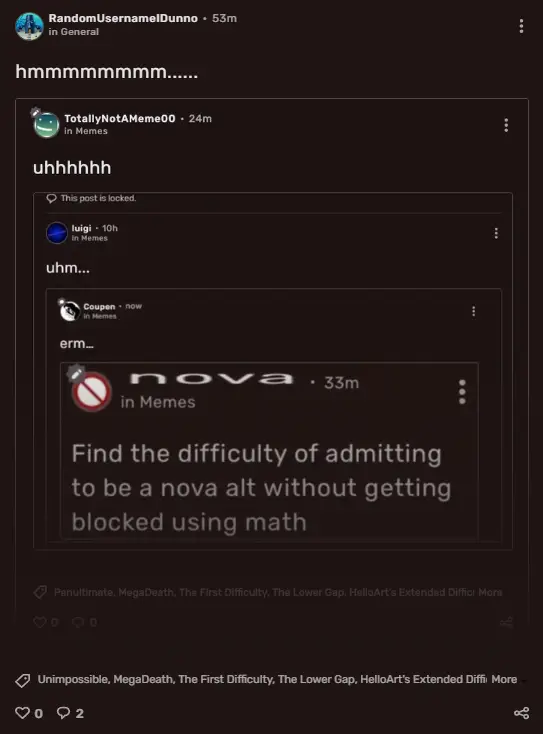
Task: Like RandomUsernameIDunno's post with the heart icon
Action: tap(22, 712)
